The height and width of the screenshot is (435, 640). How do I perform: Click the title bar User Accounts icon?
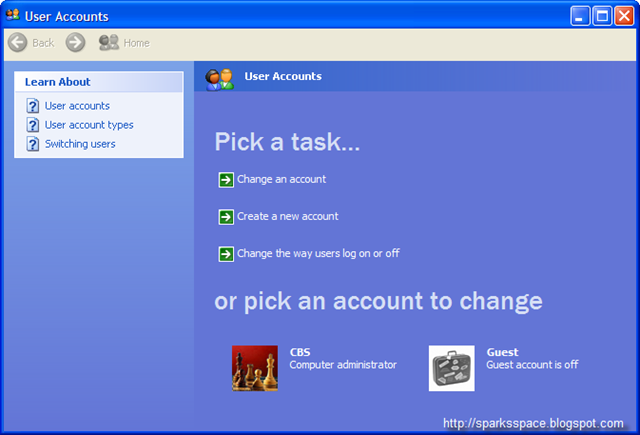(x=13, y=15)
